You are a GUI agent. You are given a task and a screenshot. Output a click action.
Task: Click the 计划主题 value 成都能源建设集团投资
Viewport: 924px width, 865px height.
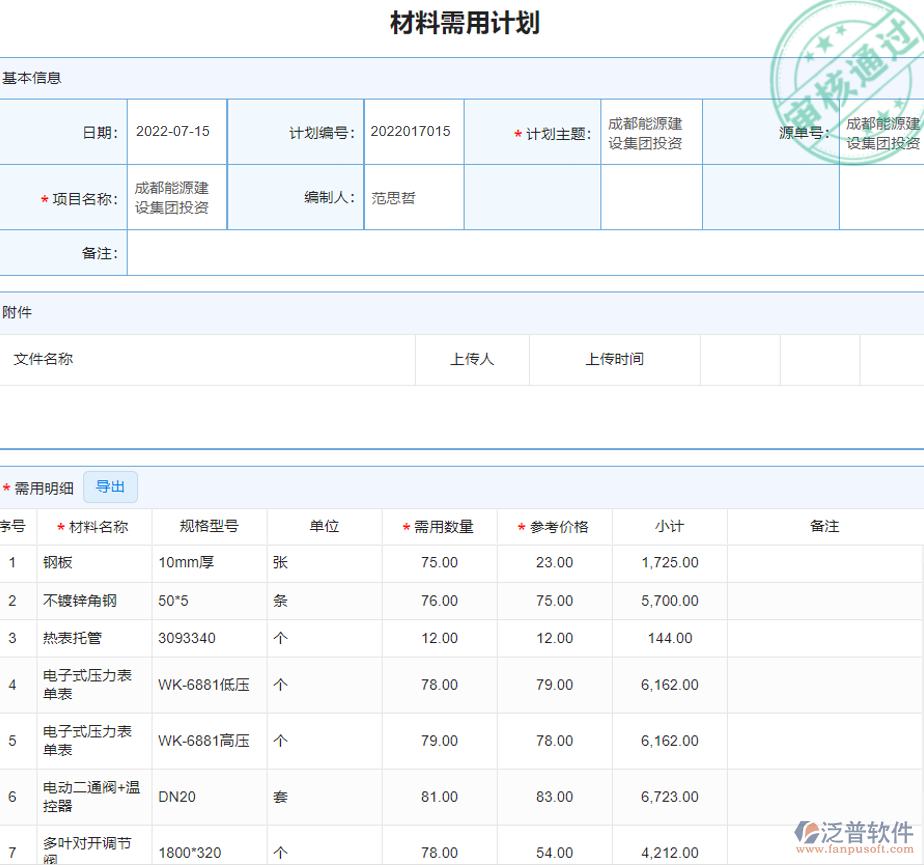point(650,131)
